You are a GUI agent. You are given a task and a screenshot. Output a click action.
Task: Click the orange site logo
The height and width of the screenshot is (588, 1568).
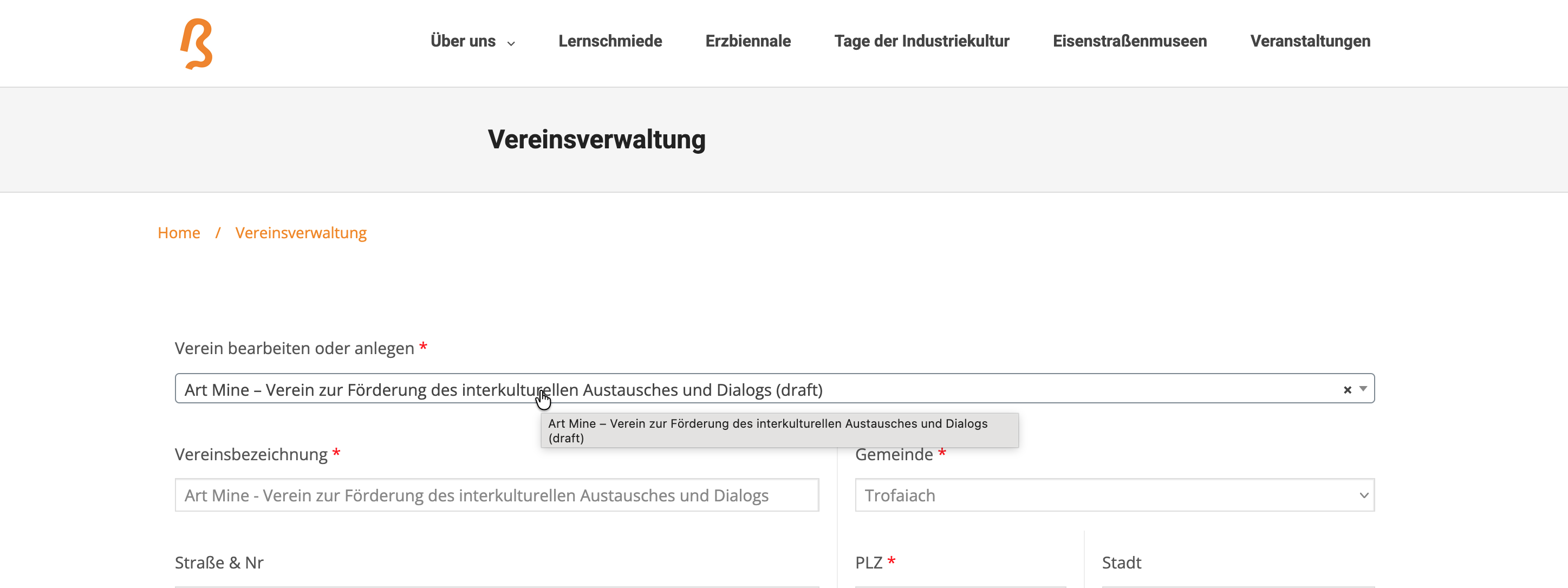point(196,44)
